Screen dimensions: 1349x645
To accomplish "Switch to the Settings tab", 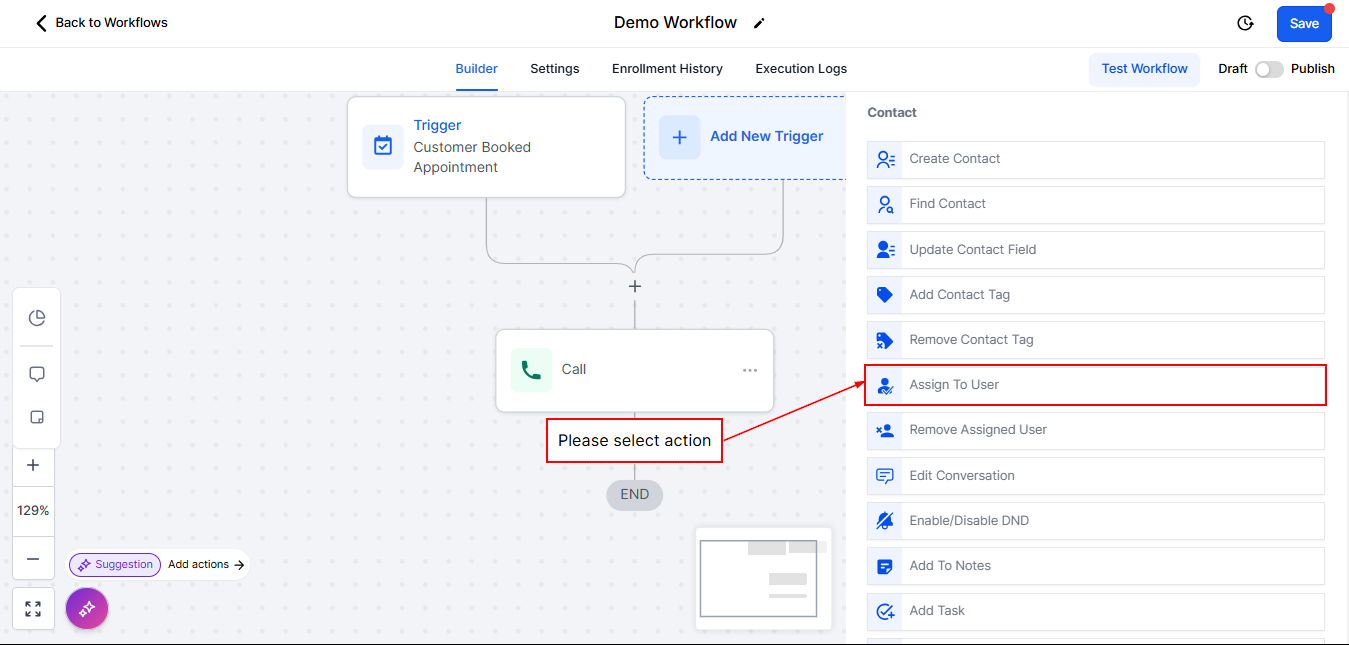I will coord(554,69).
